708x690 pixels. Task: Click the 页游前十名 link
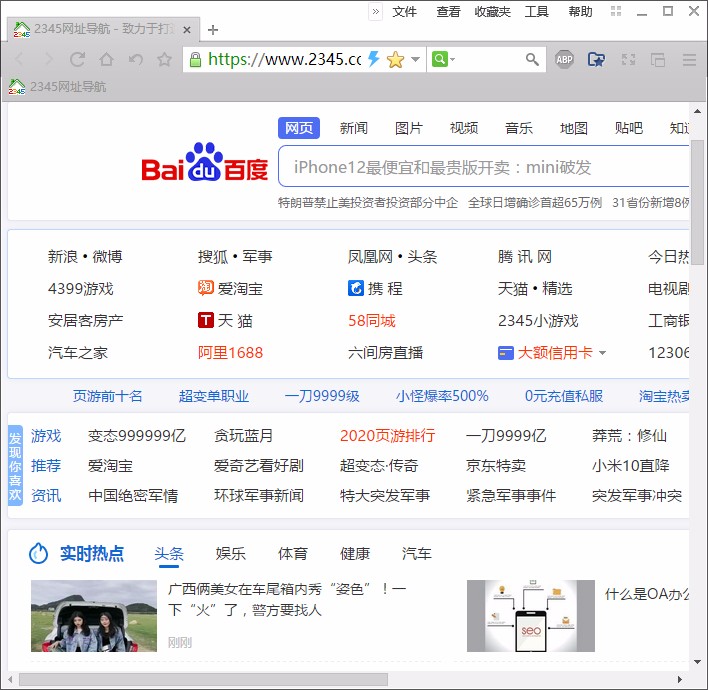(x=107, y=396)
